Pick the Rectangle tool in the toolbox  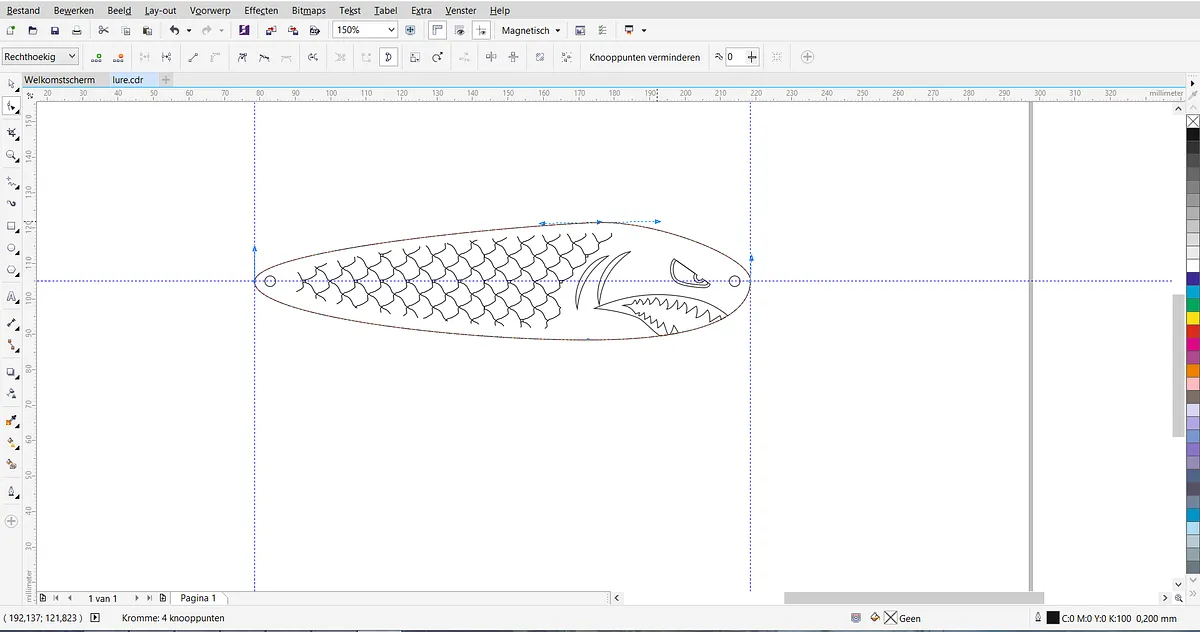click(x=11, y=226)
